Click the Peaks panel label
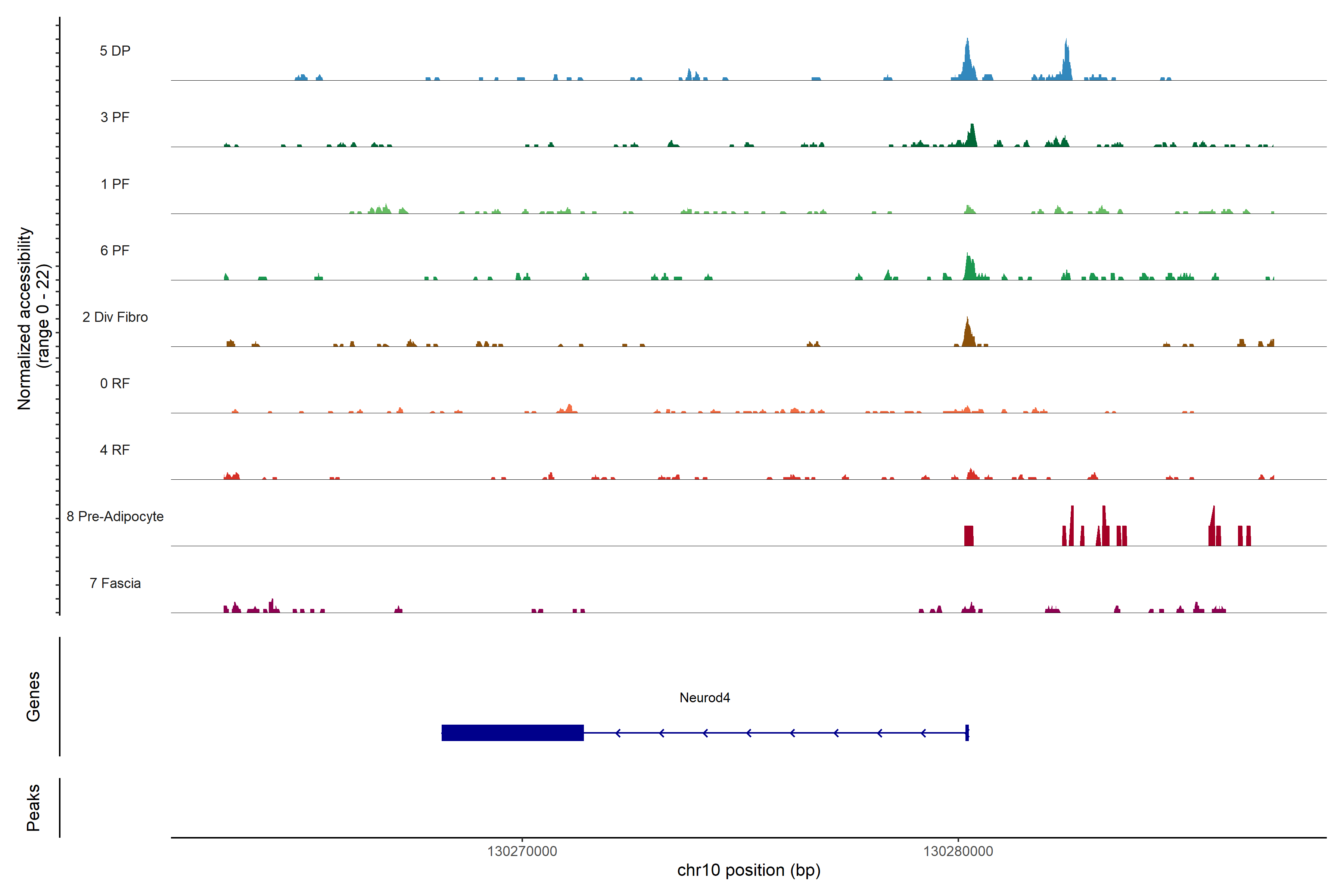Screen dimensions: 1344x896 (33, 808)
